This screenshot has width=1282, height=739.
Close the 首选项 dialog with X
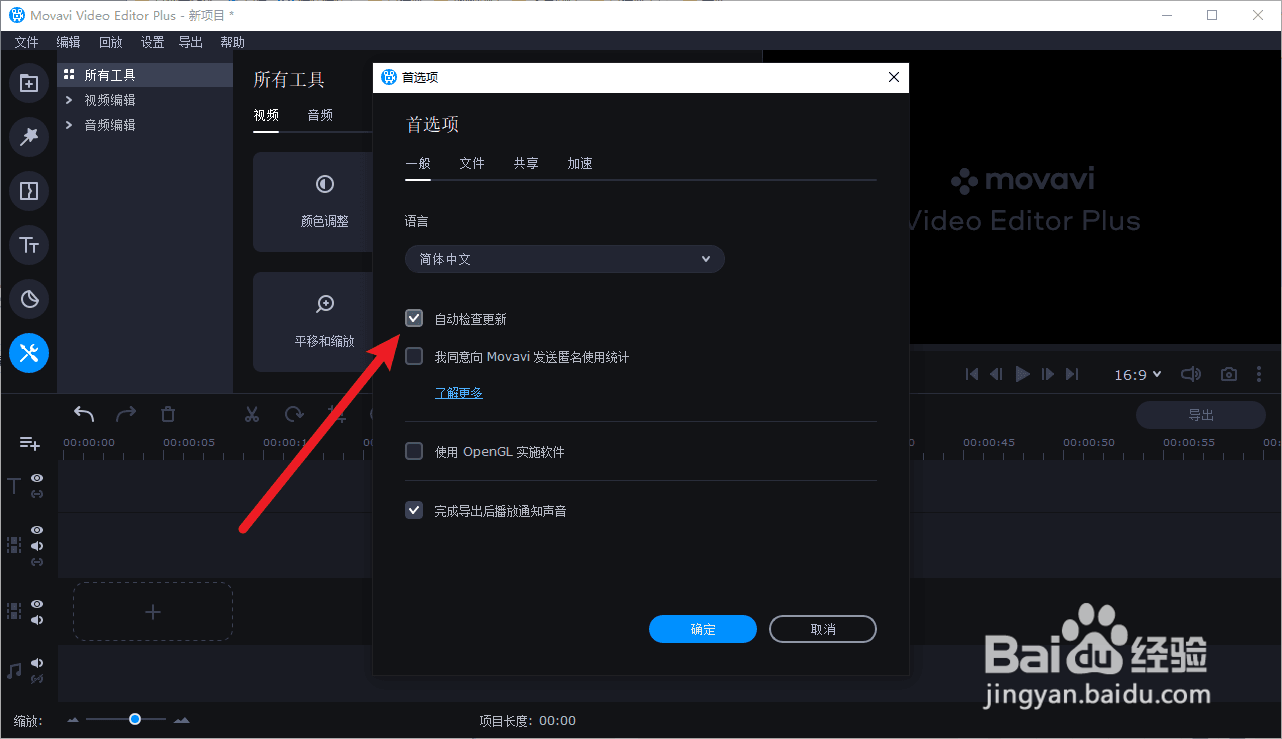[894, 77]
